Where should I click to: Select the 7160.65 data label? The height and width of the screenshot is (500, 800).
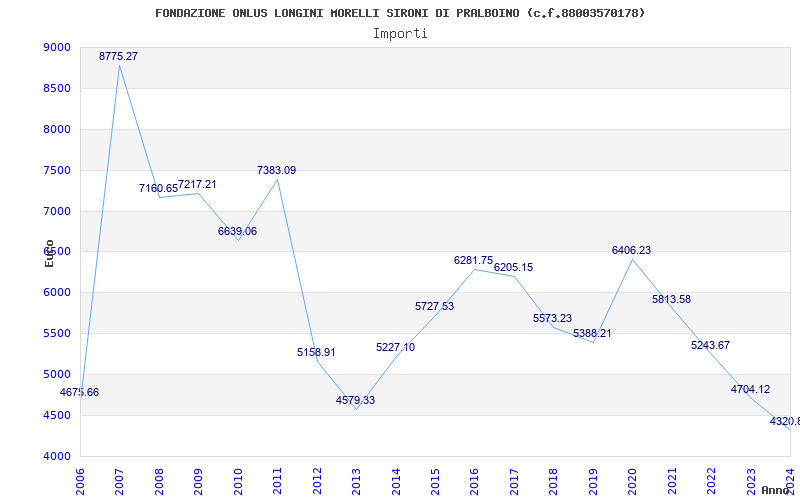click(x=158, y=188)
